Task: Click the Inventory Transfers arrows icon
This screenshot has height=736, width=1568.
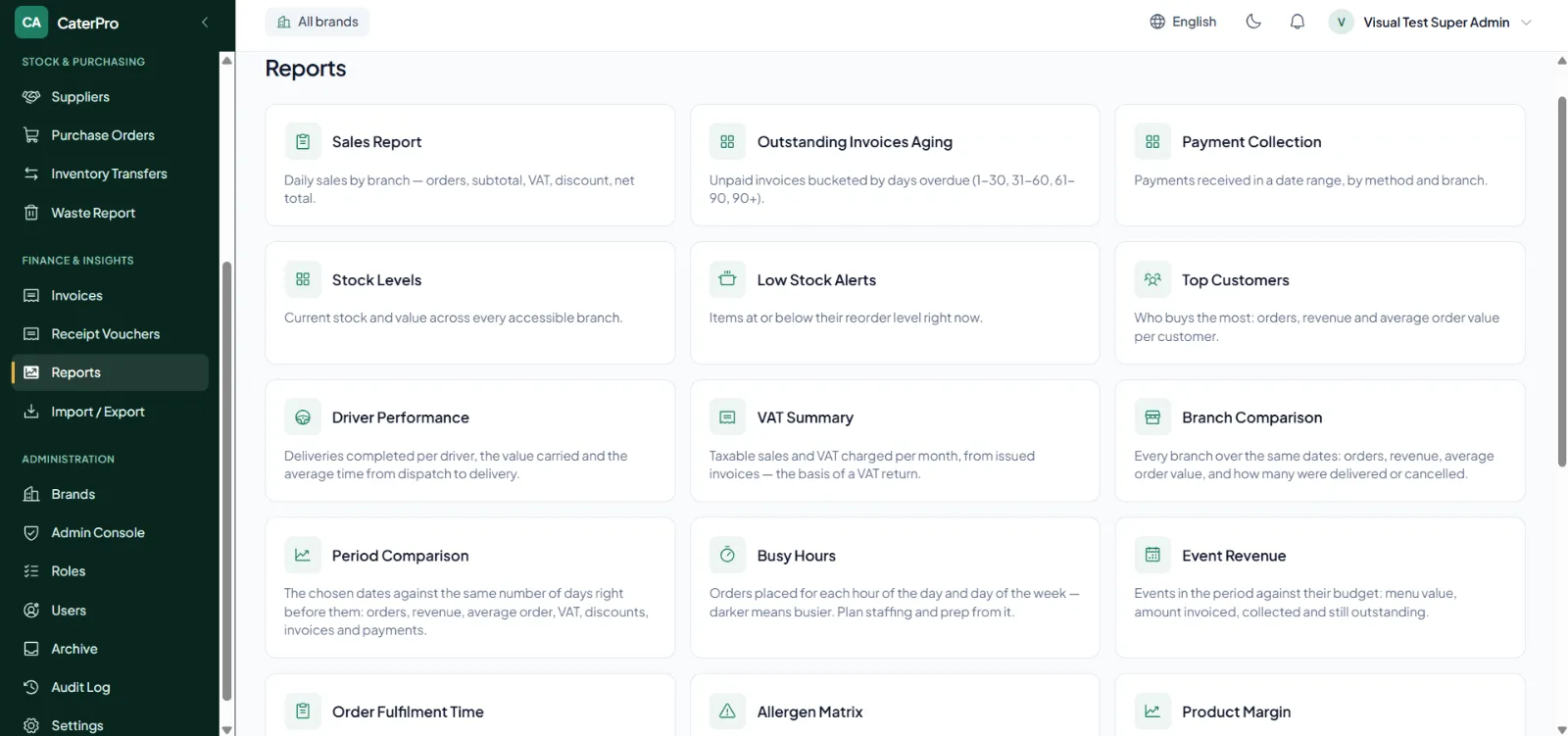Action: [x=31, y=173]
